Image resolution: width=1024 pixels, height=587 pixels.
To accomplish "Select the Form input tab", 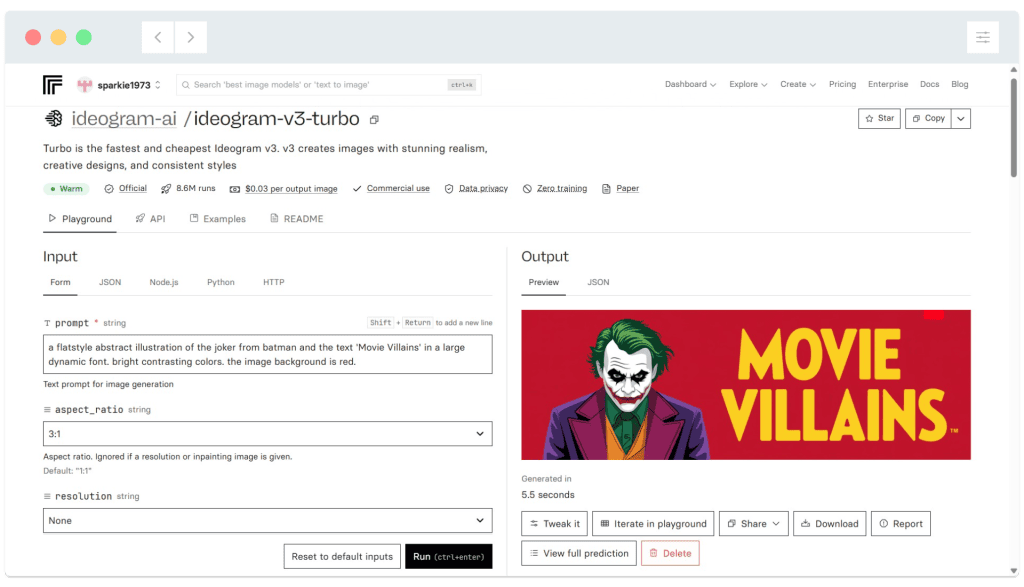I will (60, 282).
